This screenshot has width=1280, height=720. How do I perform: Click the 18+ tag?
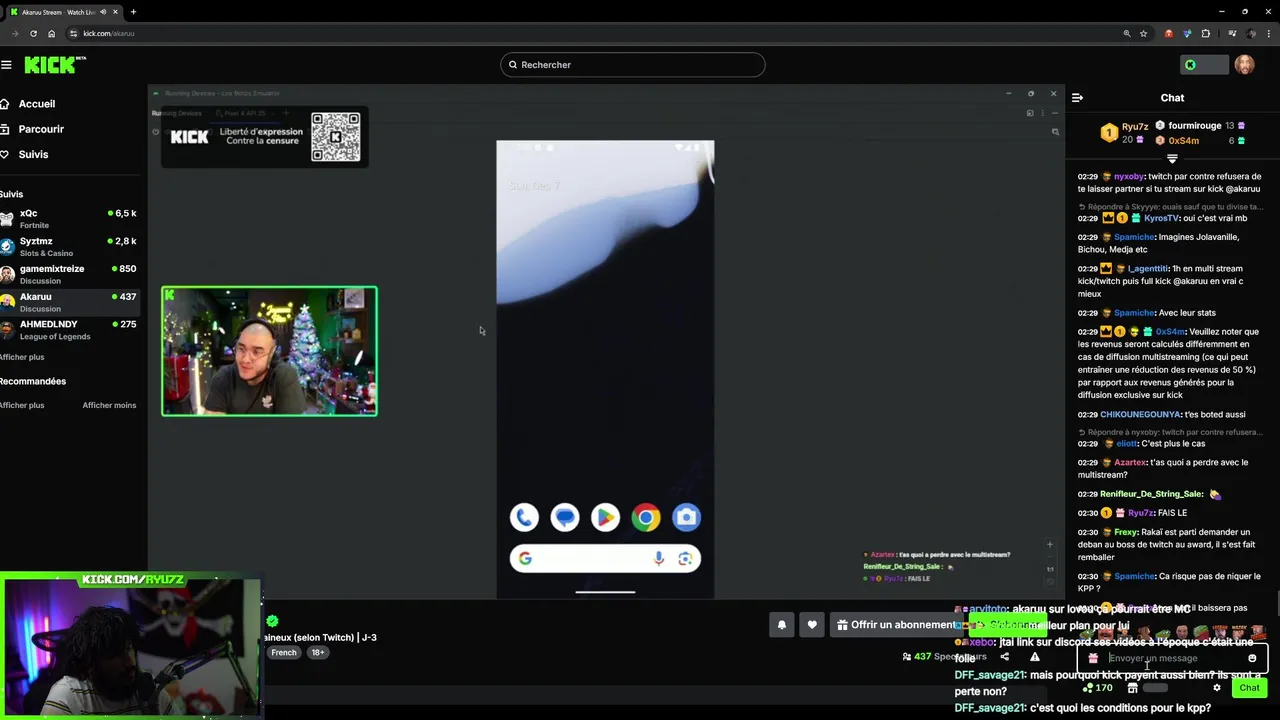(317, 653)
